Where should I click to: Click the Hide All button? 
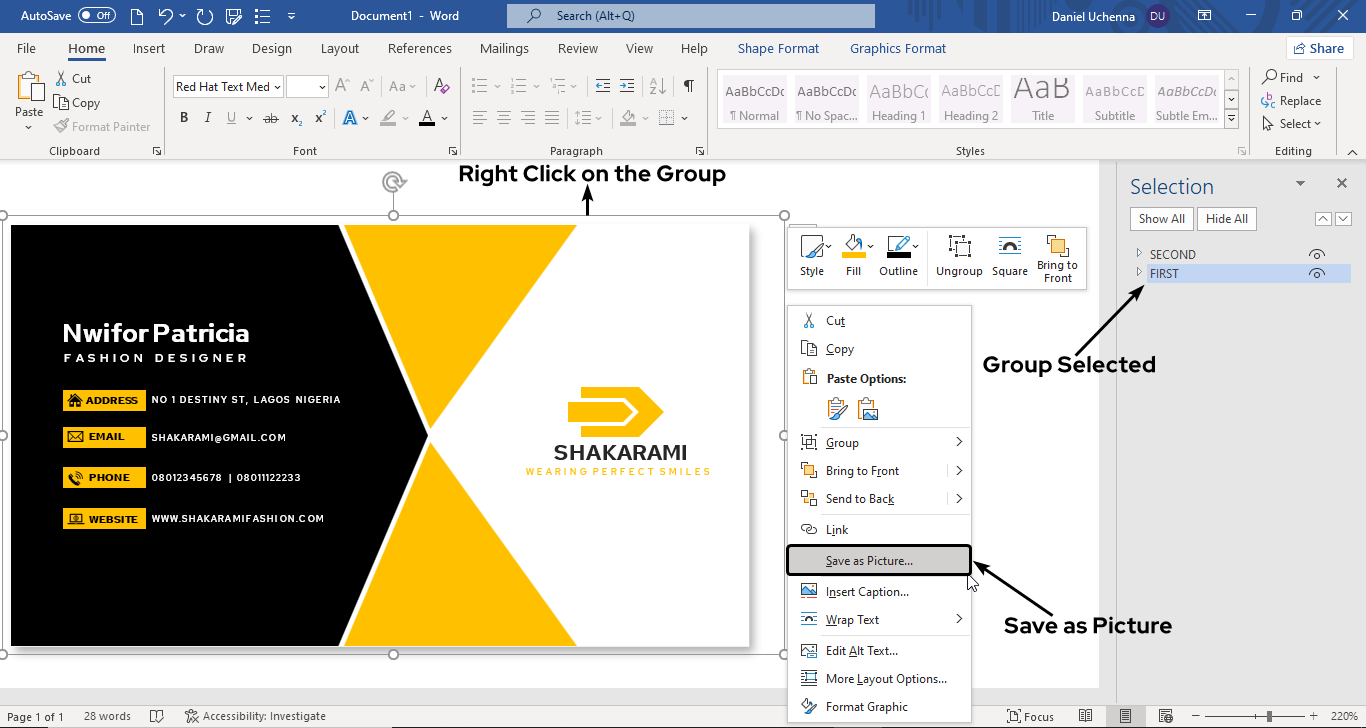tap(1226, 219)
